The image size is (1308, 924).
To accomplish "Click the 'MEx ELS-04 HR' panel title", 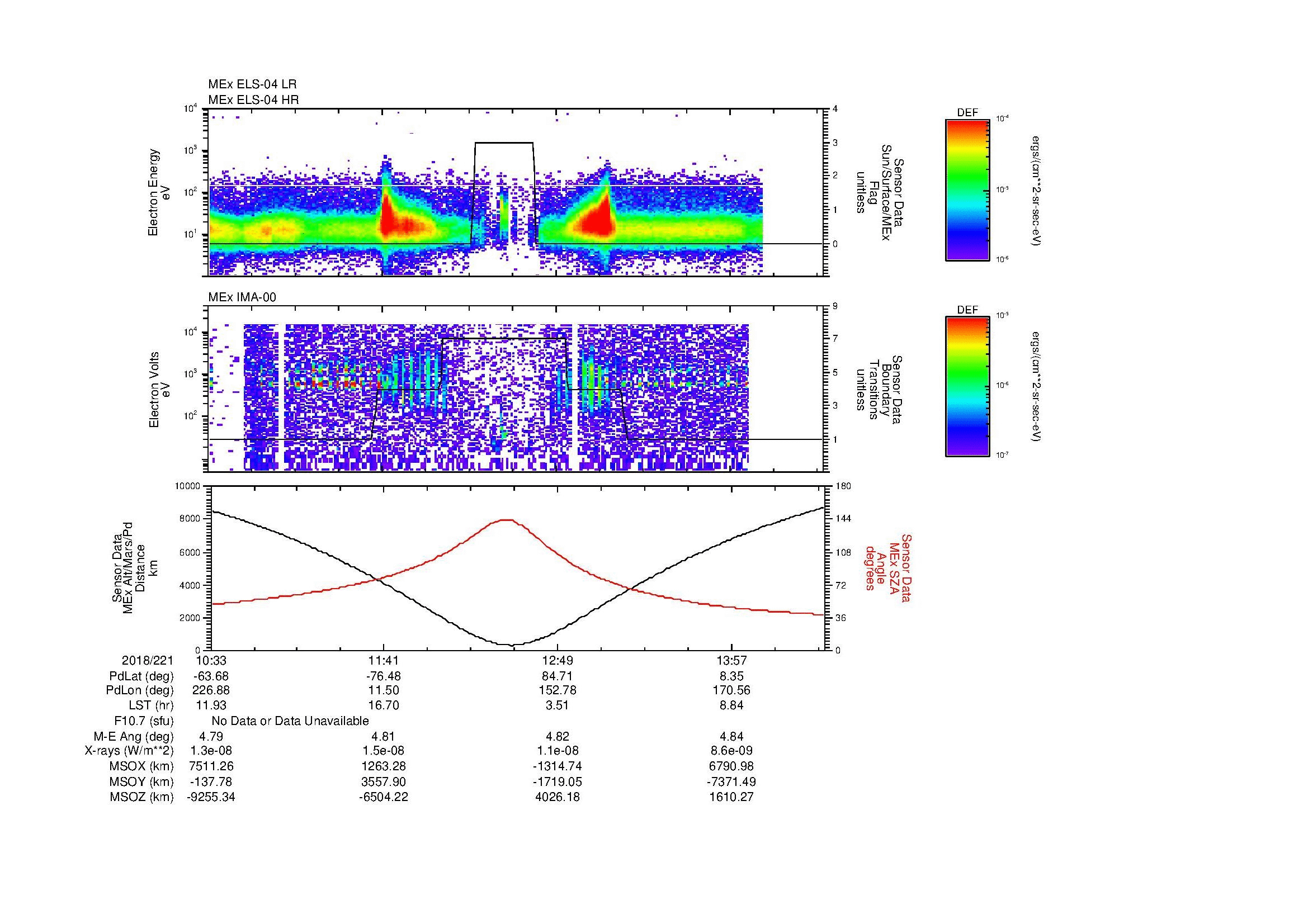I will pyautogui.click(x=253, y=99).
